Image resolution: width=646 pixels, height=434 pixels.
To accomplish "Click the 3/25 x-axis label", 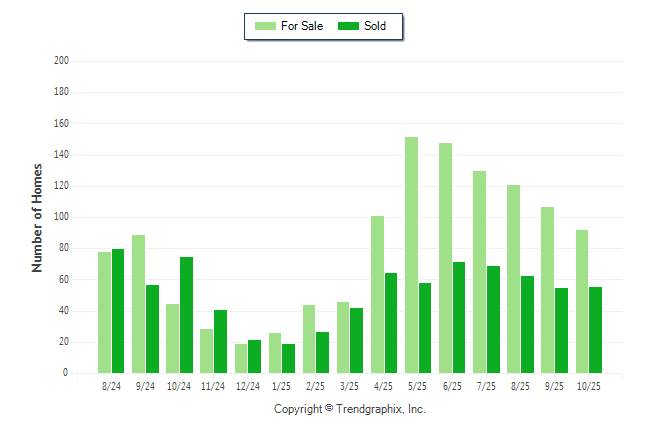I will (350, 387).
